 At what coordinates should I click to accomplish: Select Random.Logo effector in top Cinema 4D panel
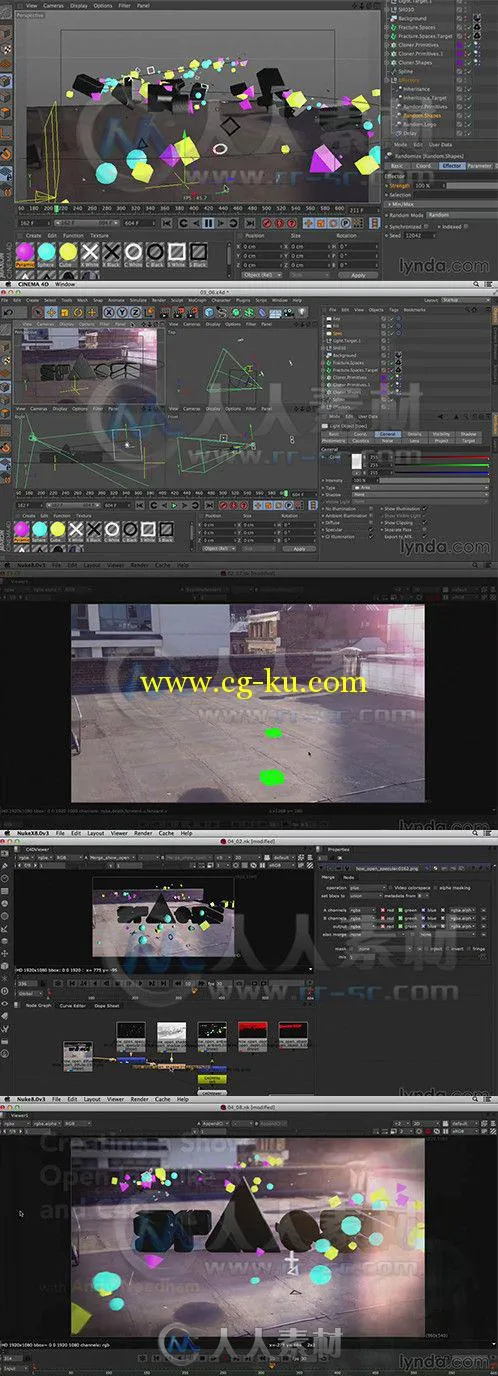tap(420, 124)
